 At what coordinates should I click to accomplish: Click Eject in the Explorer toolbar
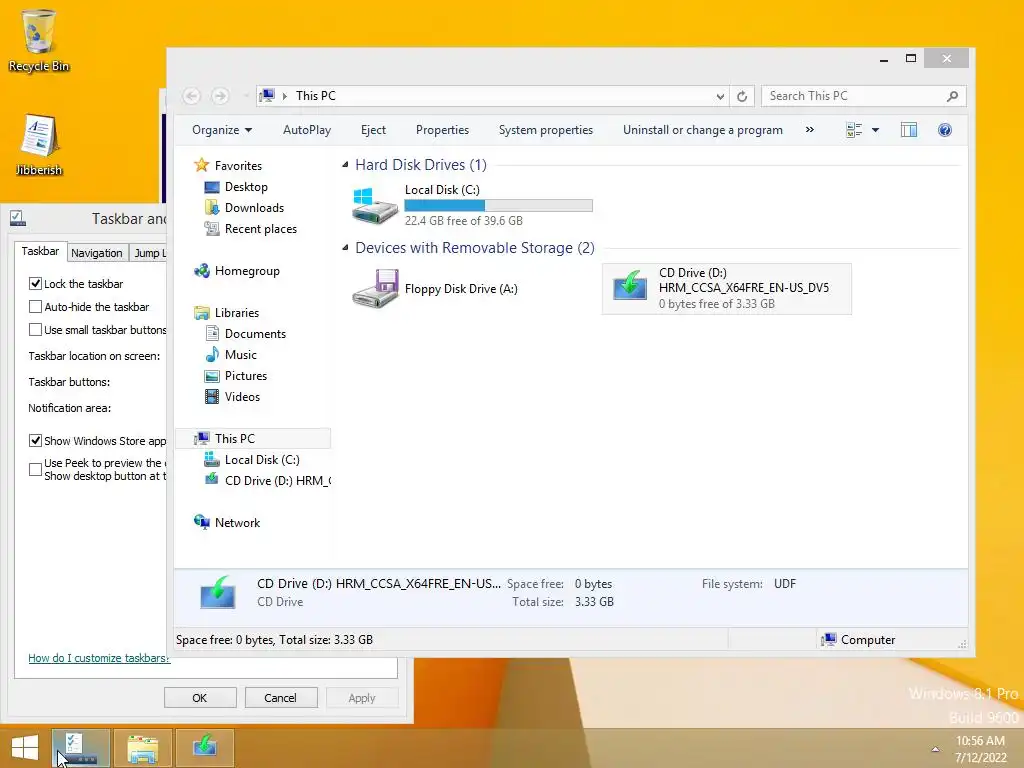pyautogui.click(x=374, y=130)
